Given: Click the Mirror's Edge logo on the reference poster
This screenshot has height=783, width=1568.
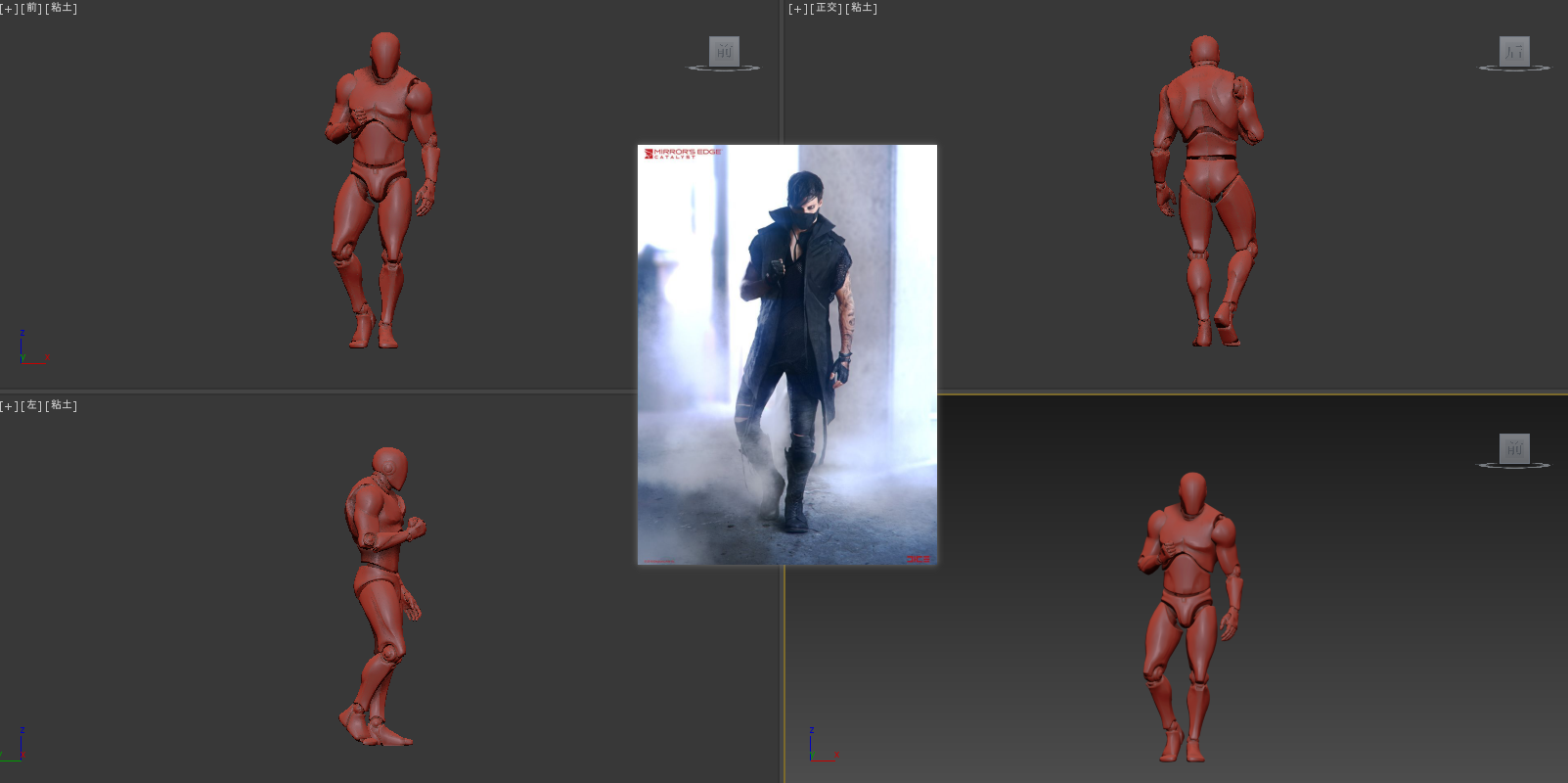Looking at the screenshot, I should point(683,154).
